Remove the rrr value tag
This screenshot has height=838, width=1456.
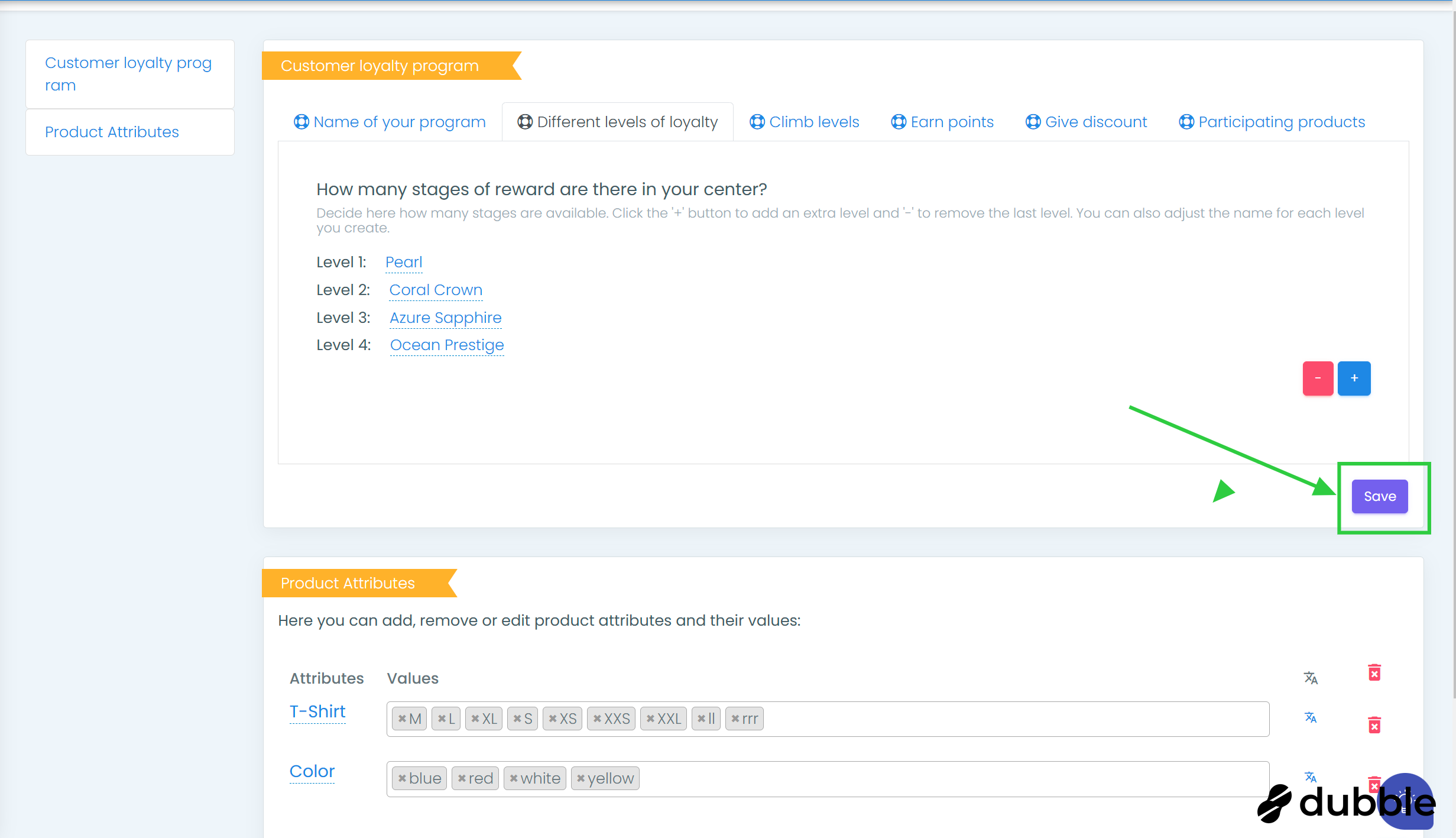point(735,719)
